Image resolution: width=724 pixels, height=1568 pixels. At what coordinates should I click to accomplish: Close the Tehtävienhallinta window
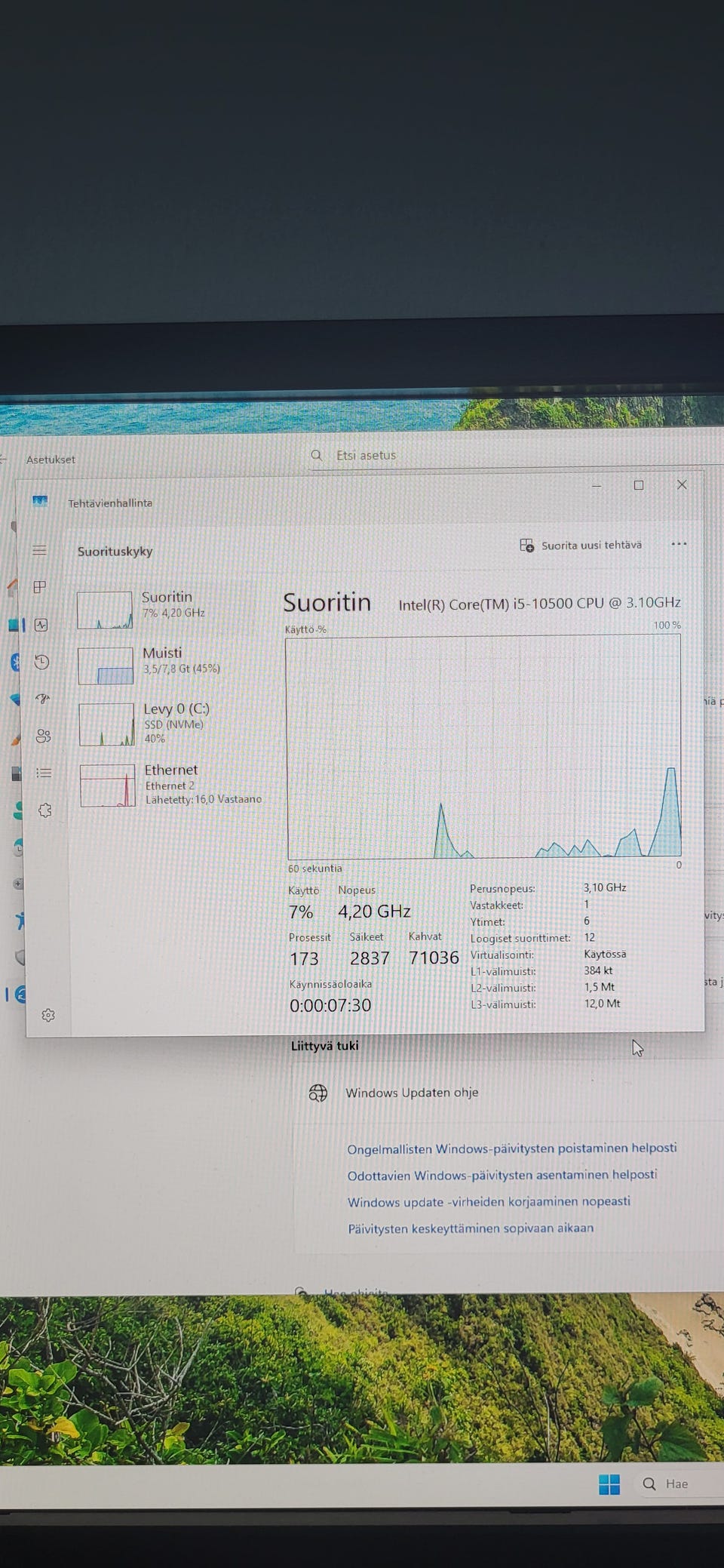[x=682, y=484]
